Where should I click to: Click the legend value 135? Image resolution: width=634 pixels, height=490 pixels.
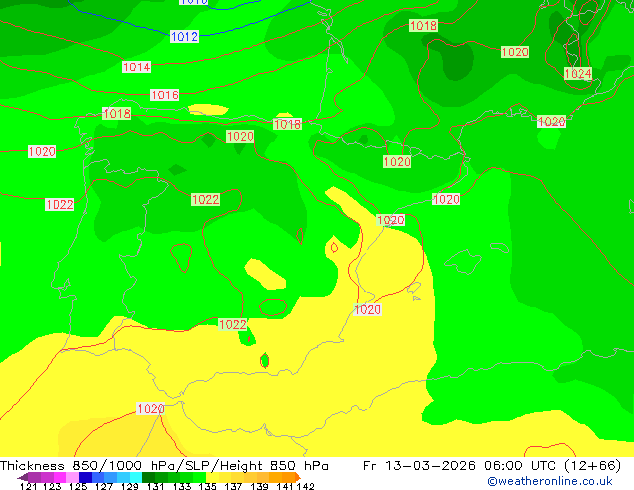(x=207, y=486)
